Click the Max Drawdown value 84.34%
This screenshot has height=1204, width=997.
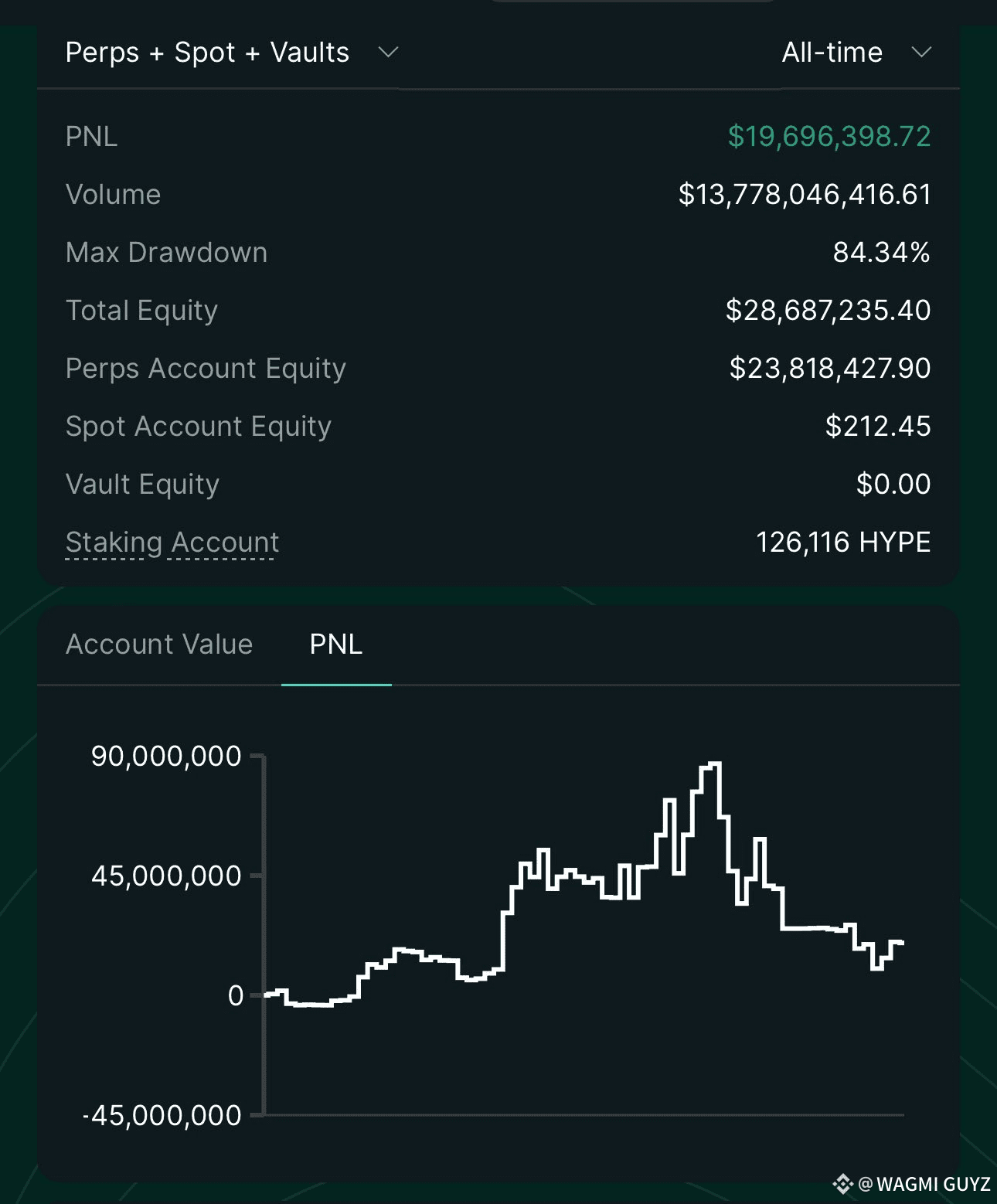pos(881,253)
